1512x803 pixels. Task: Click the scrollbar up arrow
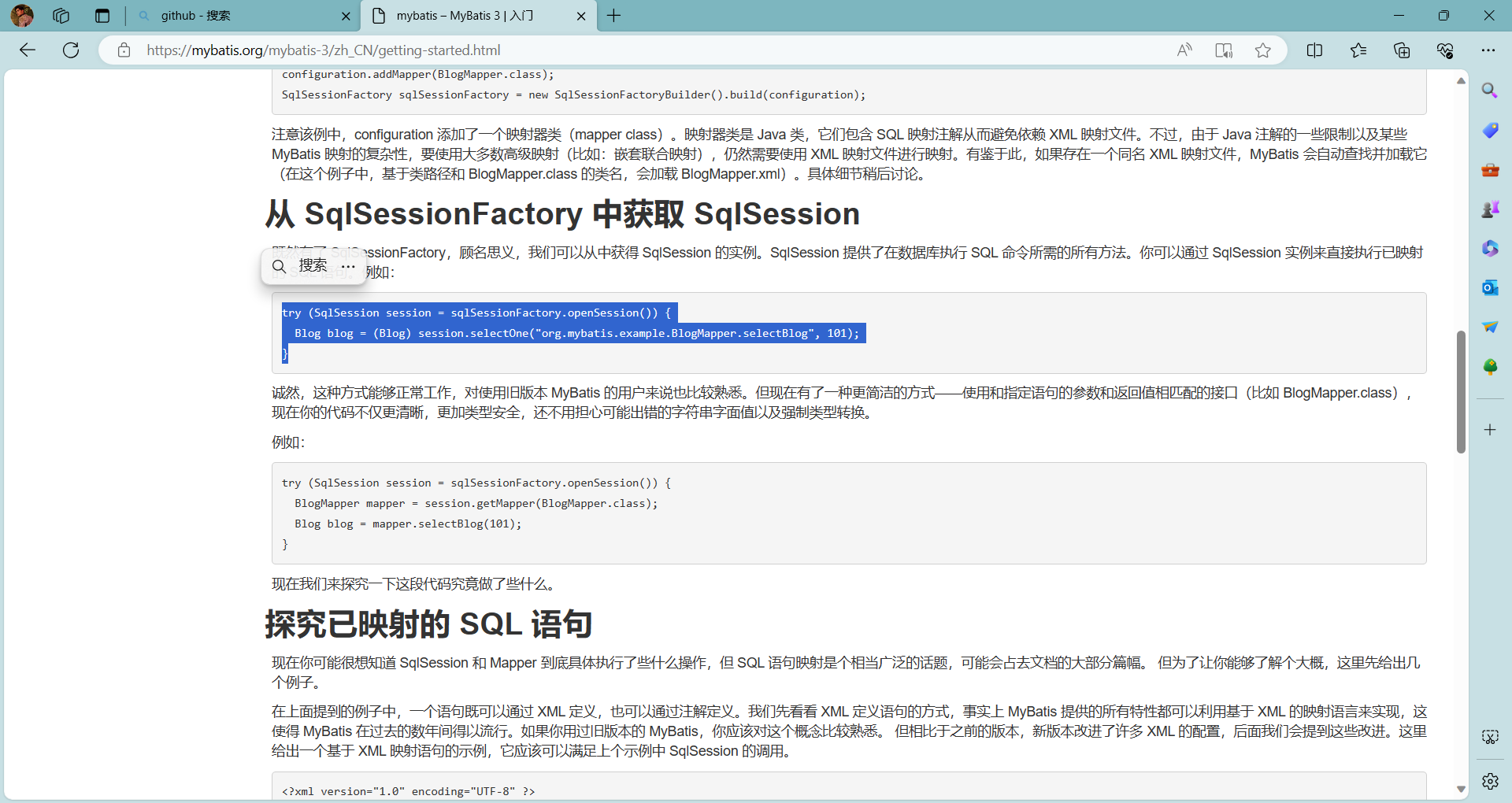(1461, 80)
